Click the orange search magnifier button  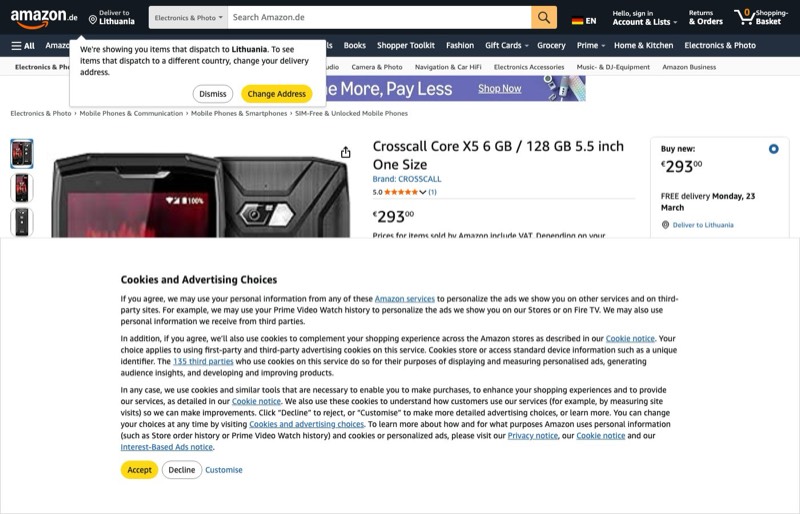pyautogui.click(x=544, y=17)
